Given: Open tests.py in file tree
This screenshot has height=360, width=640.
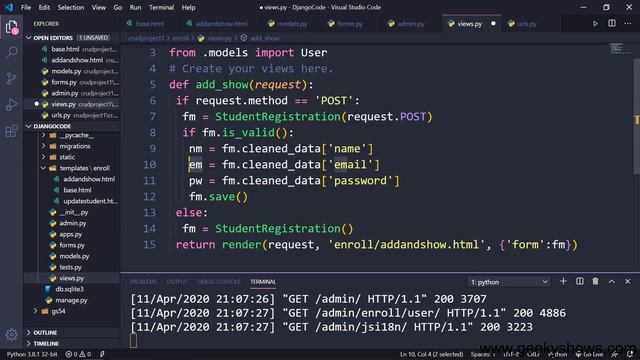Looking at the screenshot, I should (x=72, y=267).
